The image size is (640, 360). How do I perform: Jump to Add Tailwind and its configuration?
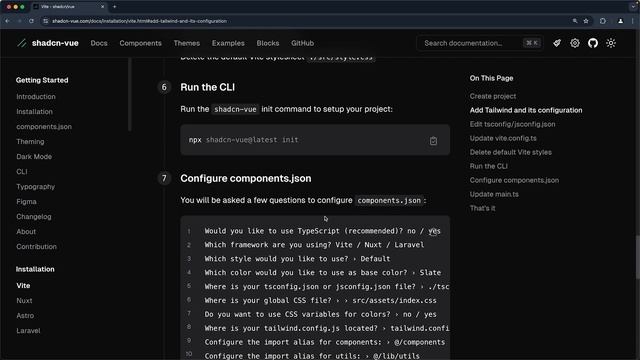[526, 110]
